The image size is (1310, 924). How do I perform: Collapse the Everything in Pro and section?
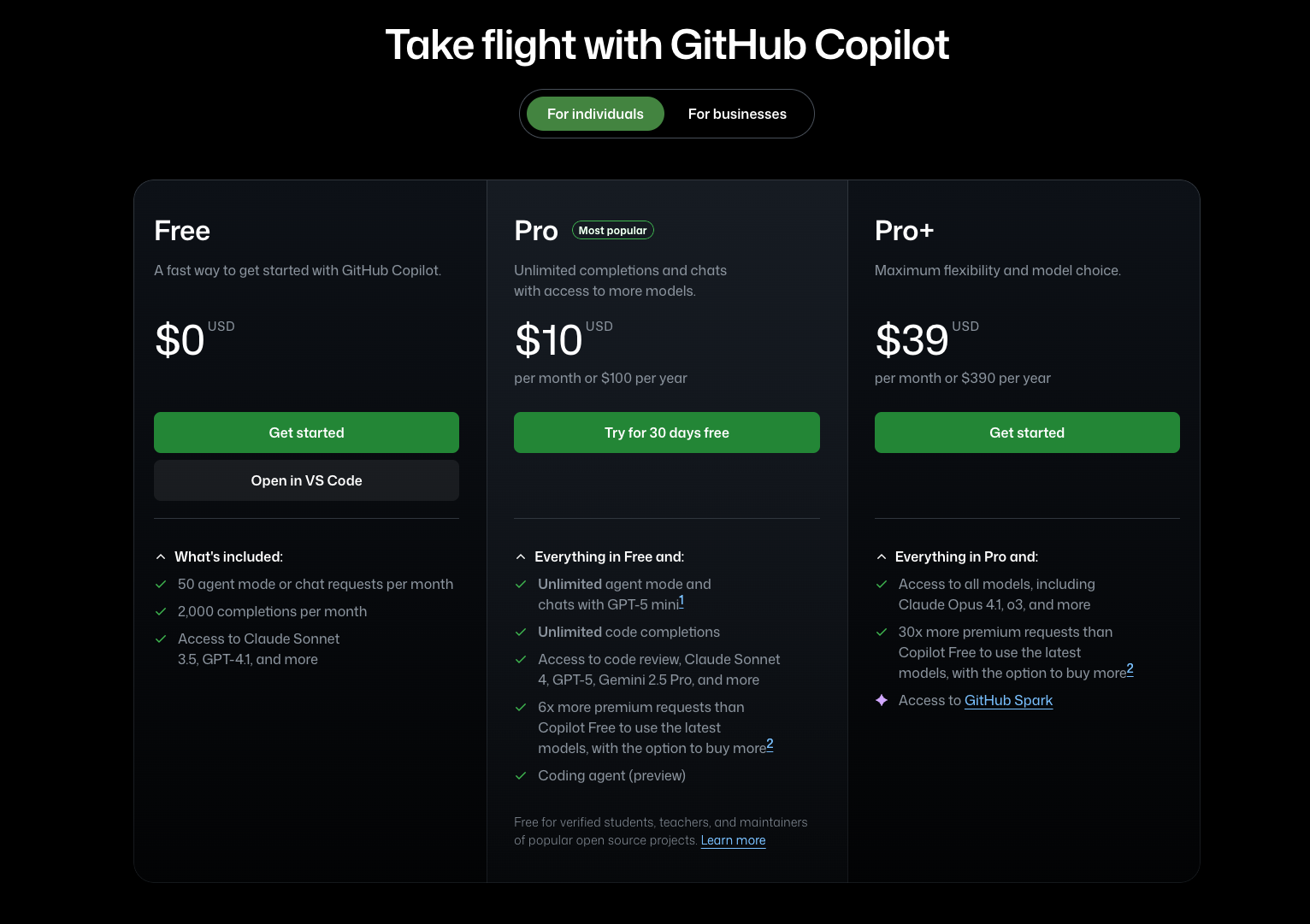[x=882, y=556]
